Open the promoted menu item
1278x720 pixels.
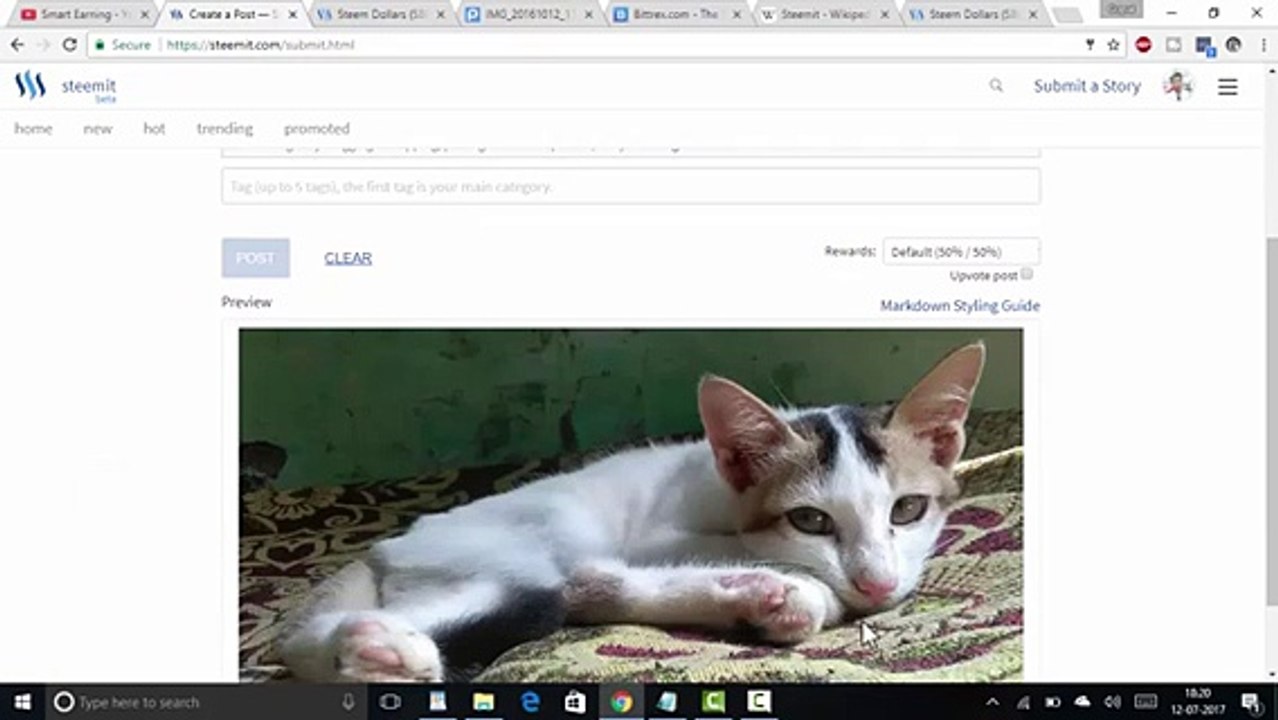click(x=317, y=129)
